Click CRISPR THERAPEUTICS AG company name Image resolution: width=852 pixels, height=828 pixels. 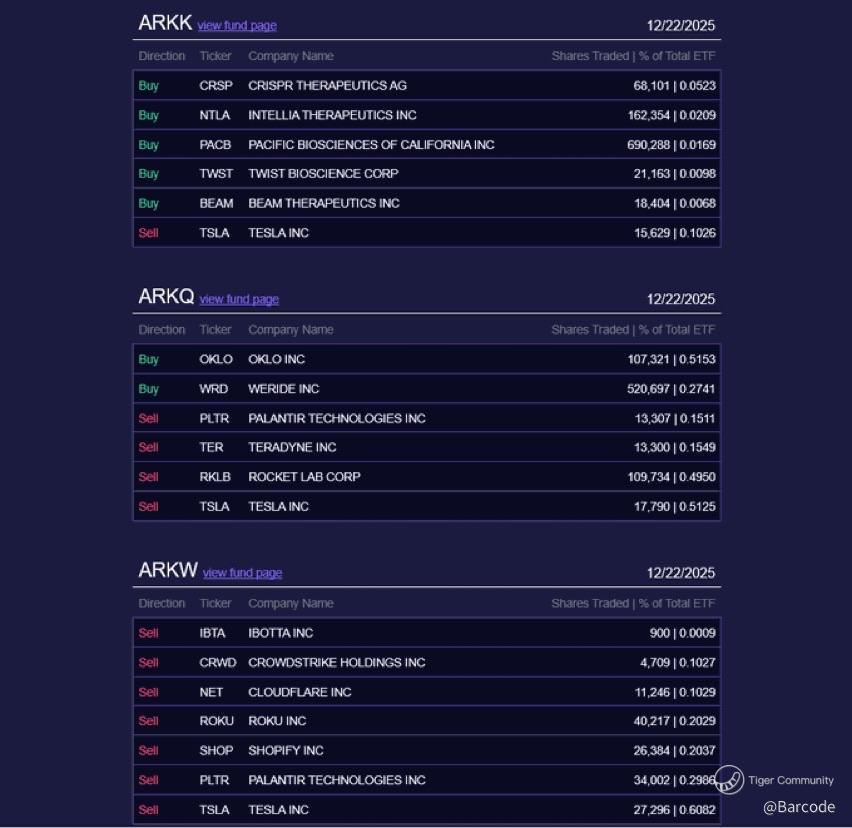pyautogui.click(x=327, y=86)
